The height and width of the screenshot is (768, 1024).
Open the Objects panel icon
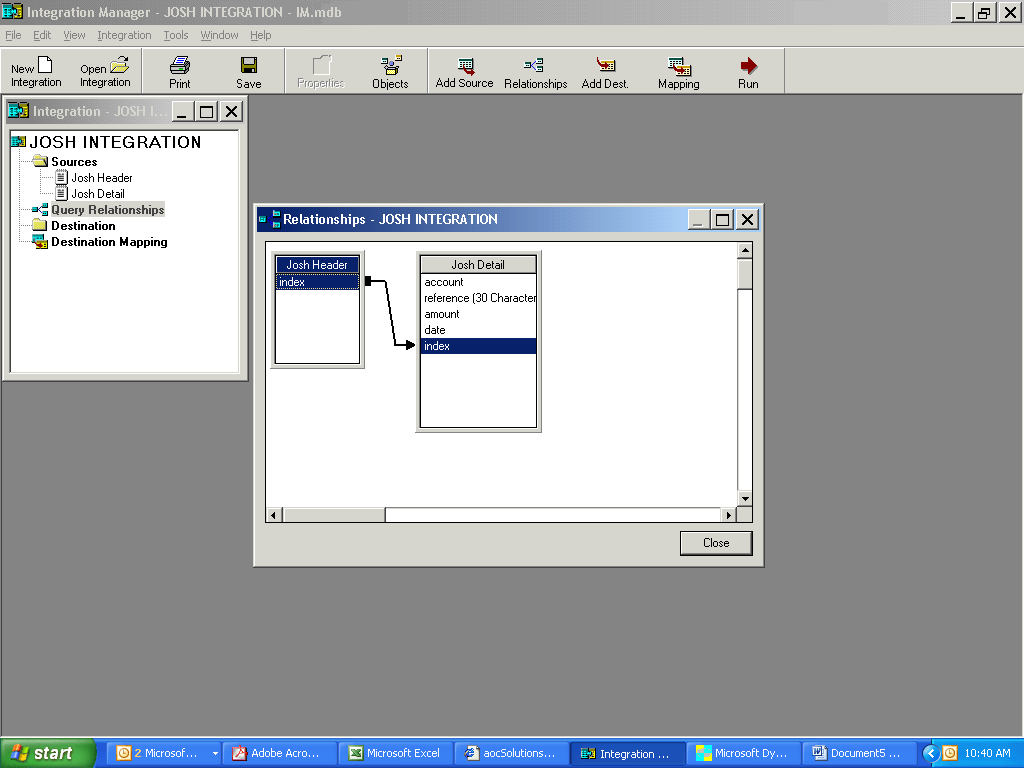pyautogui.click(x=389, y=70)
